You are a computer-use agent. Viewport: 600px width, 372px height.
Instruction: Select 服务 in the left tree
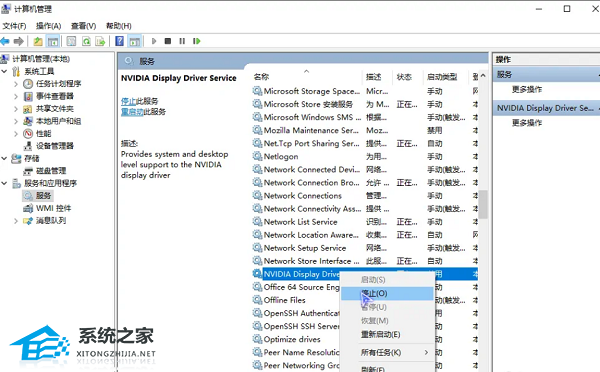(x=38, y=196)
